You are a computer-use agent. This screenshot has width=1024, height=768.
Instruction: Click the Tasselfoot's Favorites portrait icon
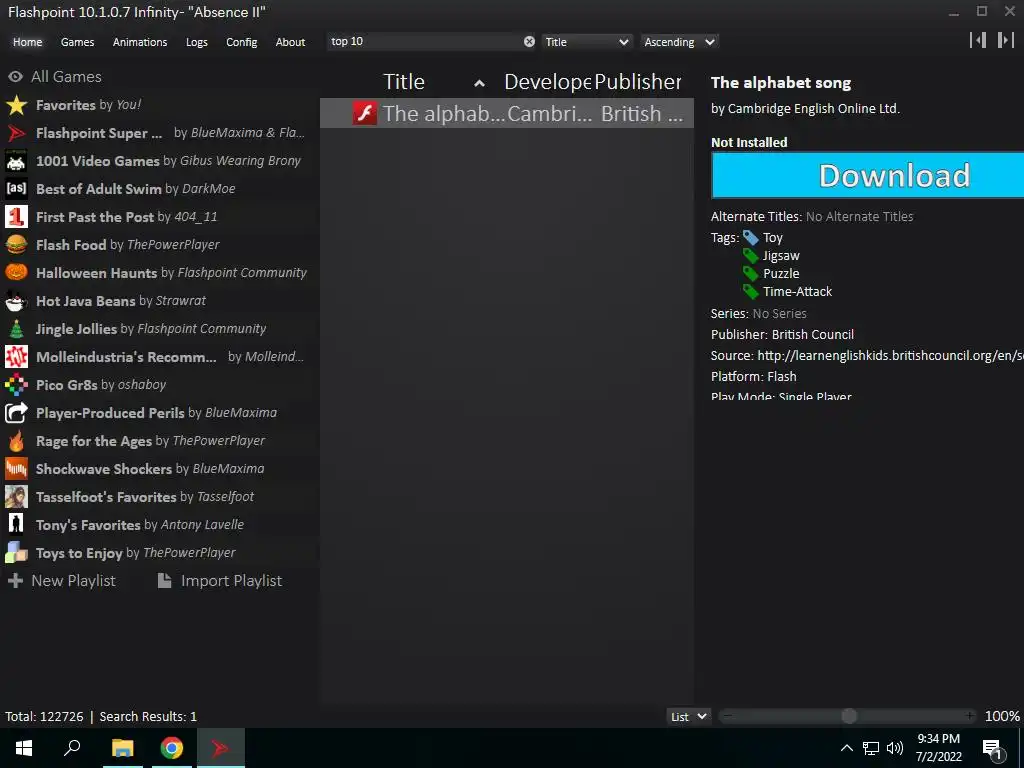point(16,496)
